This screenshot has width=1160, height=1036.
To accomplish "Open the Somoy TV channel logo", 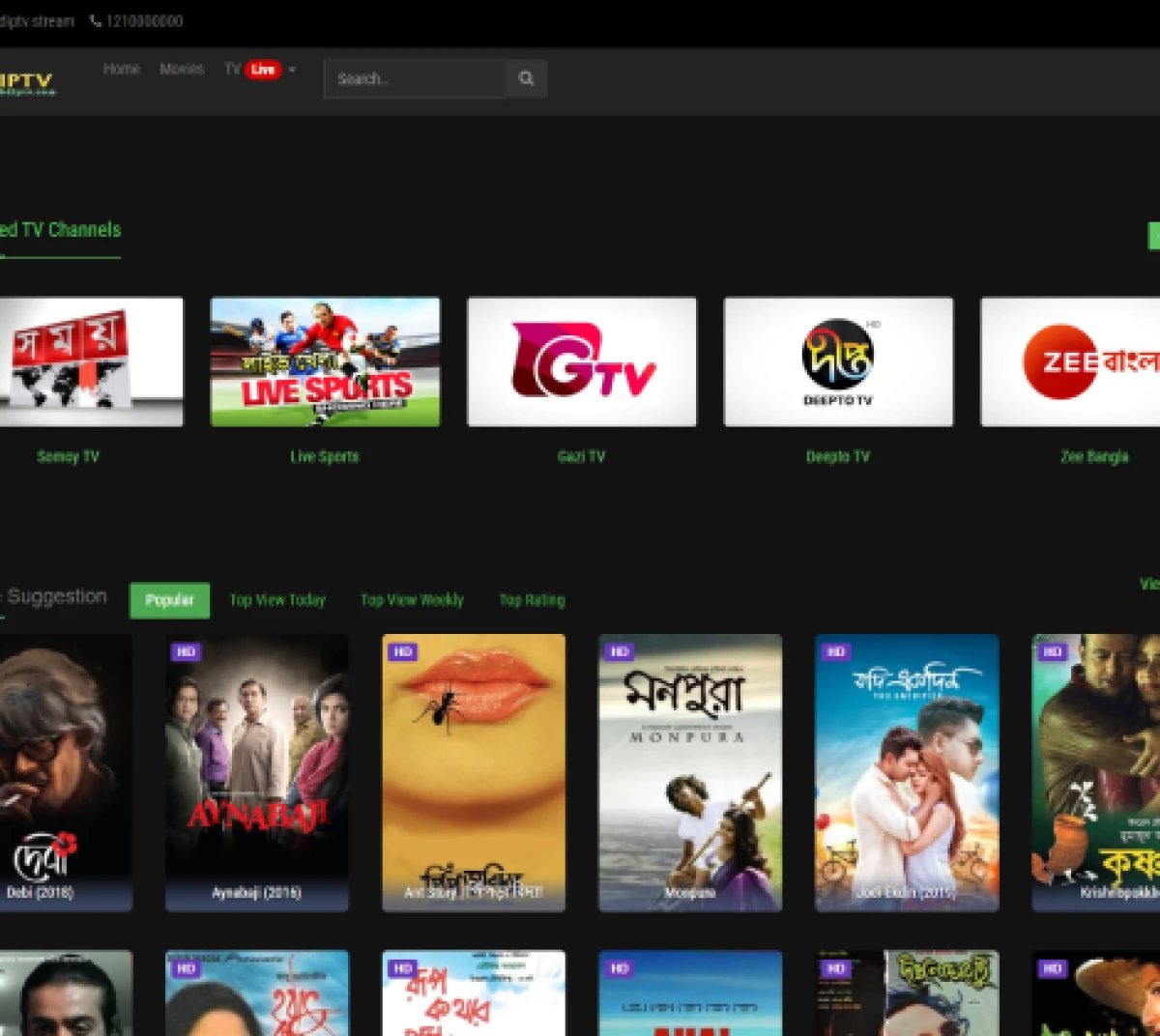I will click(89, 361).
